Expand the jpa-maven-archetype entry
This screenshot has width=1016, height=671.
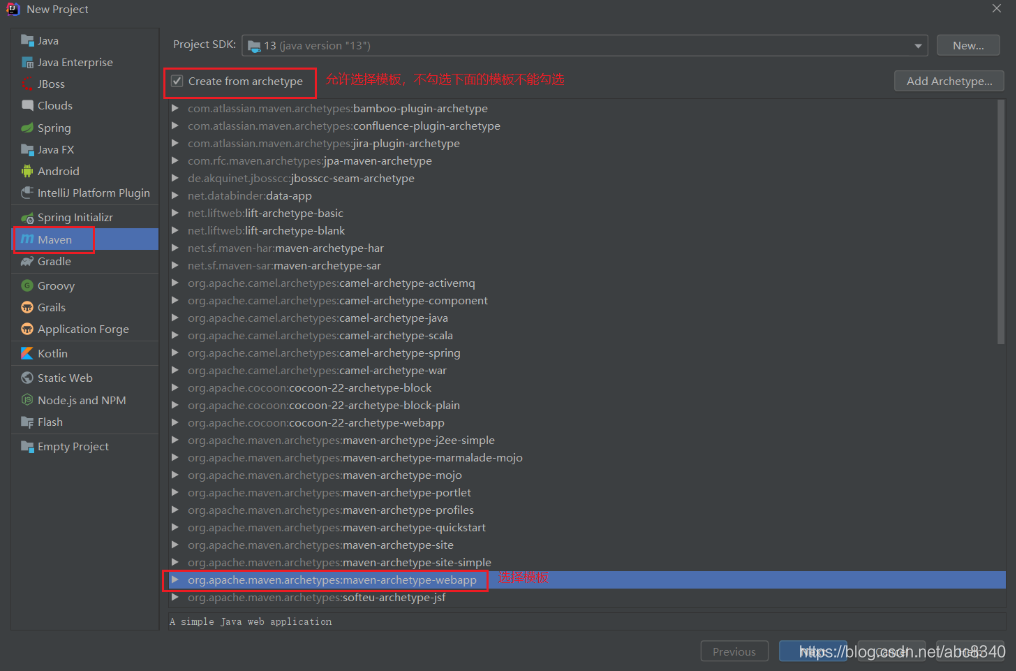pyautogui.click(x=175, y=161)
